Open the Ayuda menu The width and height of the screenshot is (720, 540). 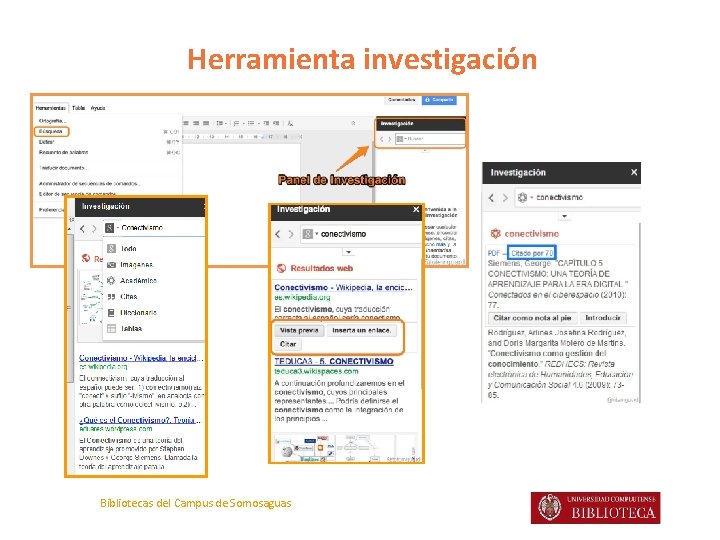98,108
